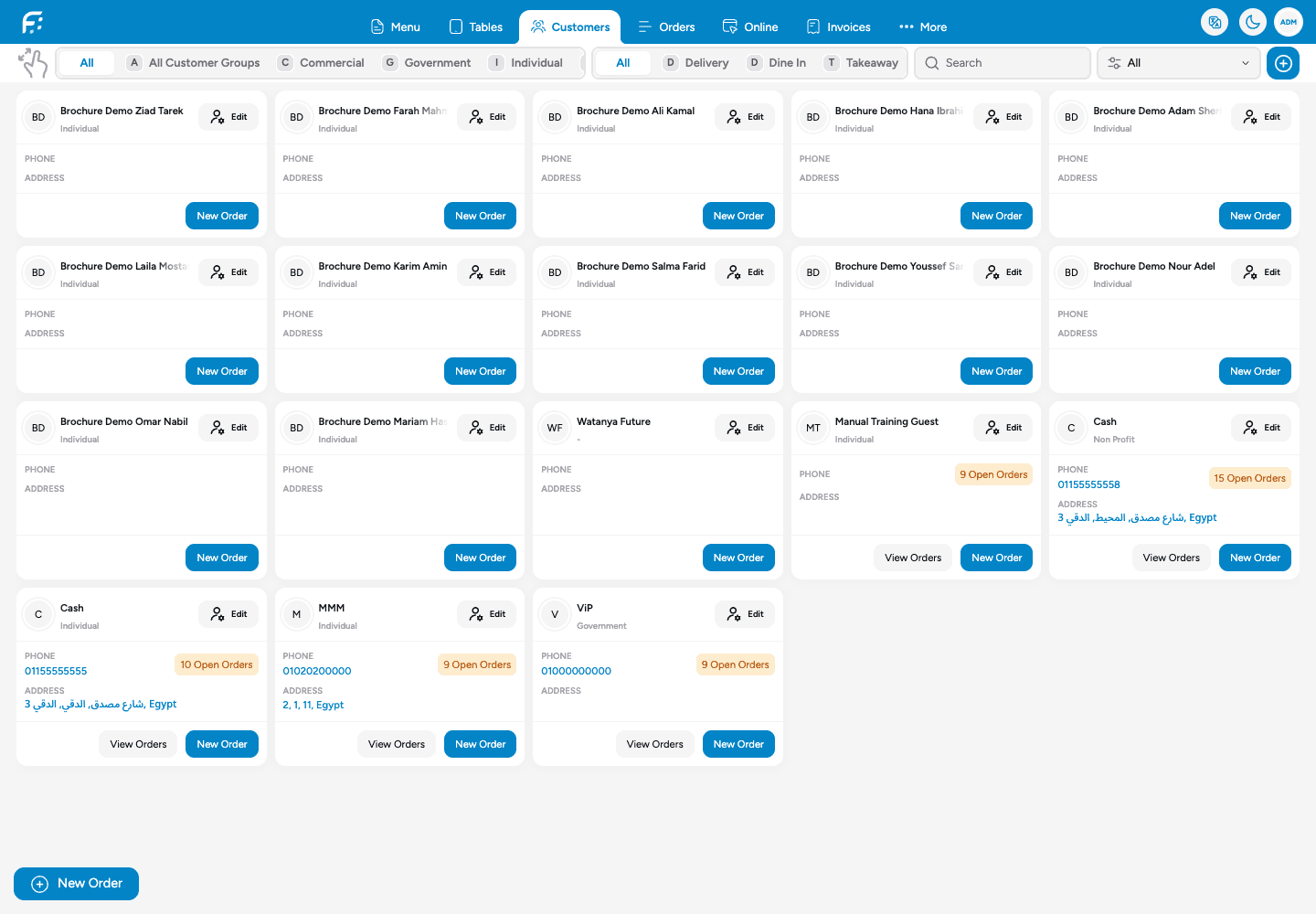Filter customers by Individual group
Screen dimensions: 1316x914
tap(526, 63)
